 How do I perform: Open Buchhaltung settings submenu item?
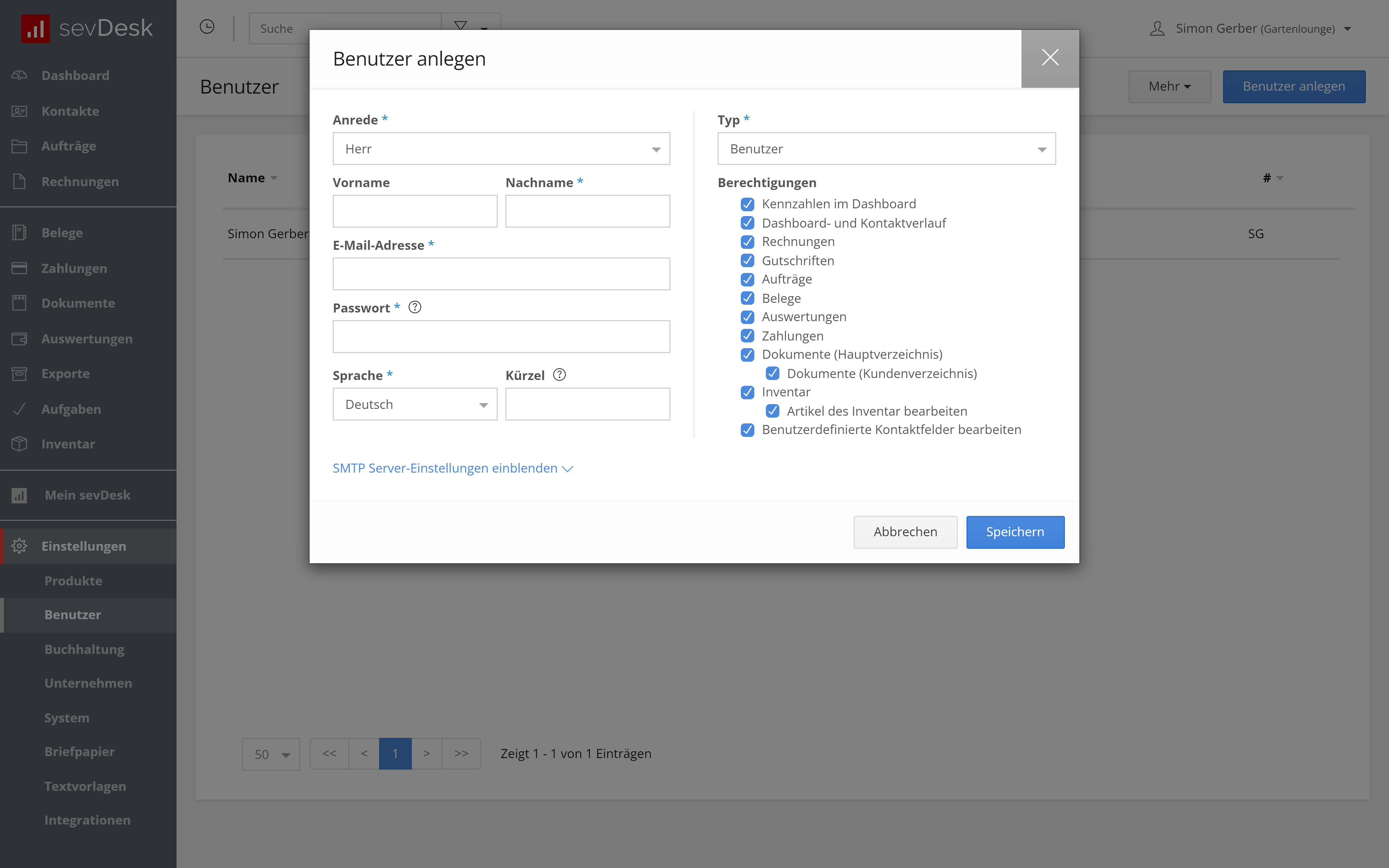coord(84,649)
